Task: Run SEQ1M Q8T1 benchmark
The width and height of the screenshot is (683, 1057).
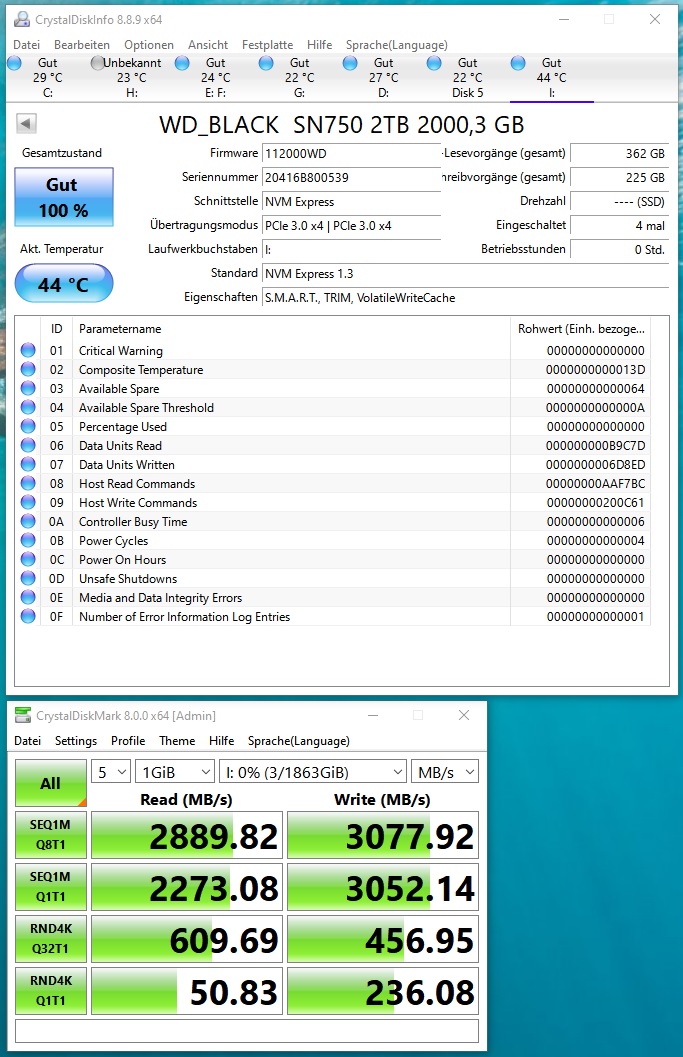Action: [51, 835]
